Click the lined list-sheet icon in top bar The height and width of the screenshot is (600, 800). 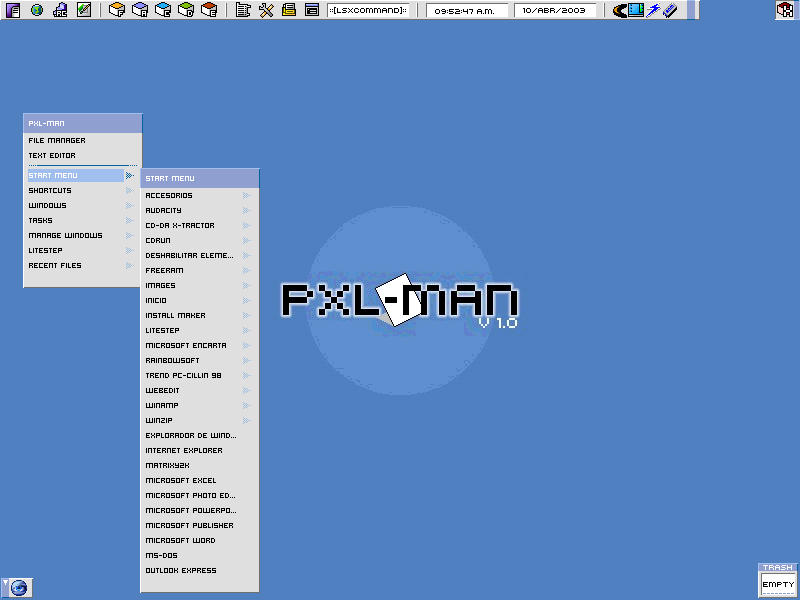pyautogui.click(x=243, y=10)
